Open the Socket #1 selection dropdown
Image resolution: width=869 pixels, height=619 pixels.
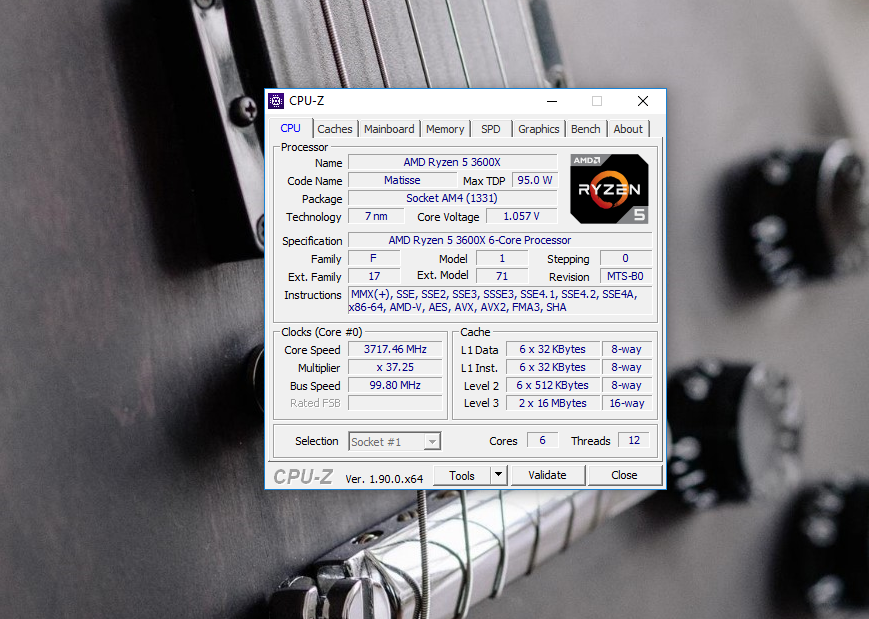(395, 442)
